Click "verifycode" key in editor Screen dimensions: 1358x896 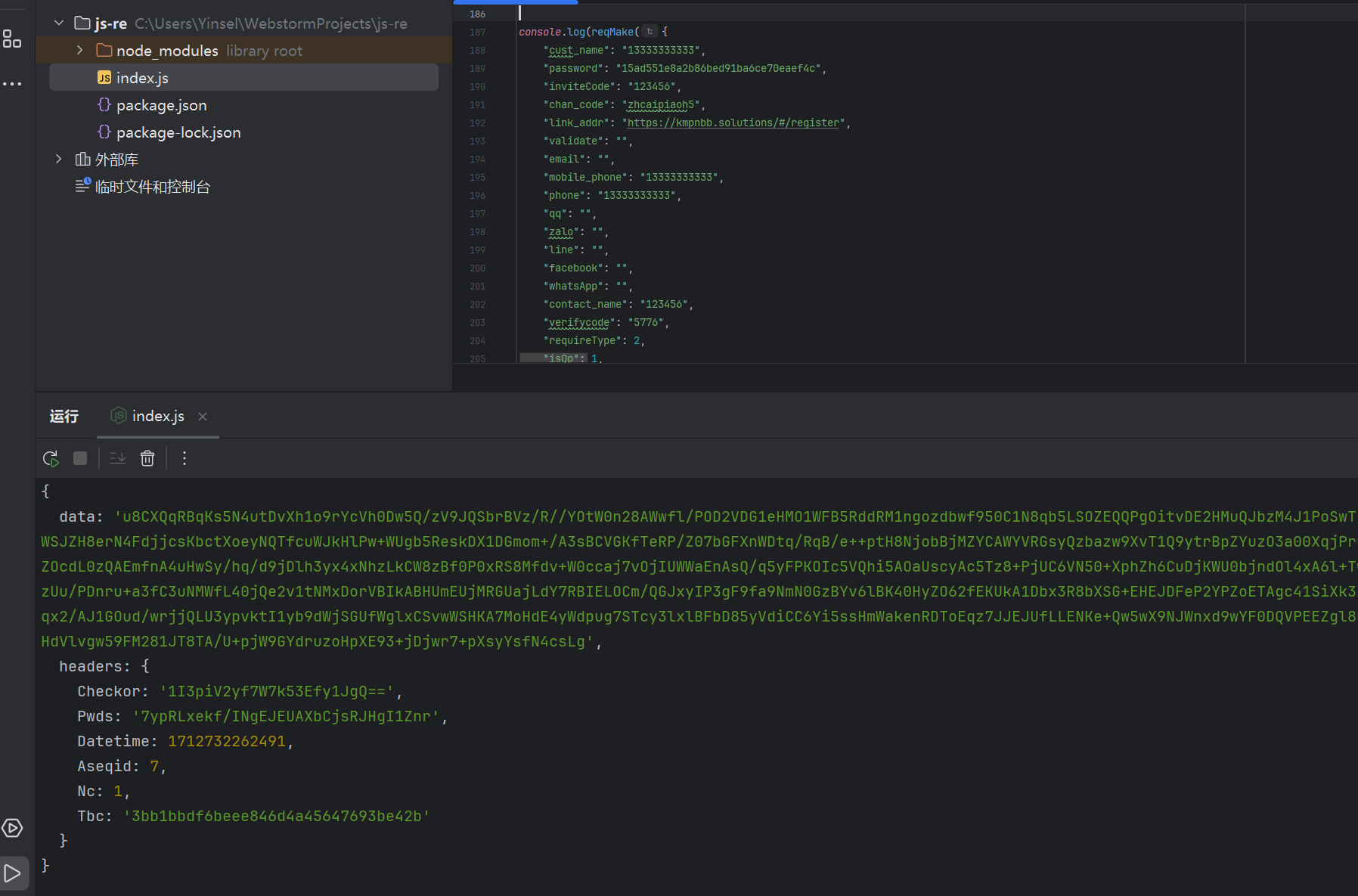pos(579,322)
